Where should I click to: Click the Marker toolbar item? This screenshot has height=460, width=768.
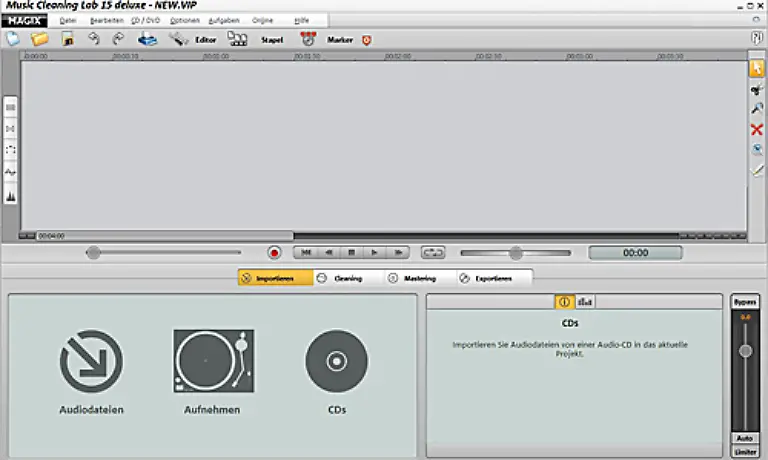(326, 39)
